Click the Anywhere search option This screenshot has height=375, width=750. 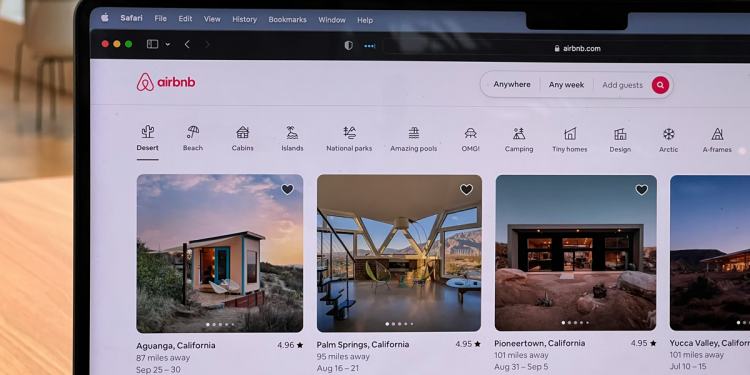512,84
